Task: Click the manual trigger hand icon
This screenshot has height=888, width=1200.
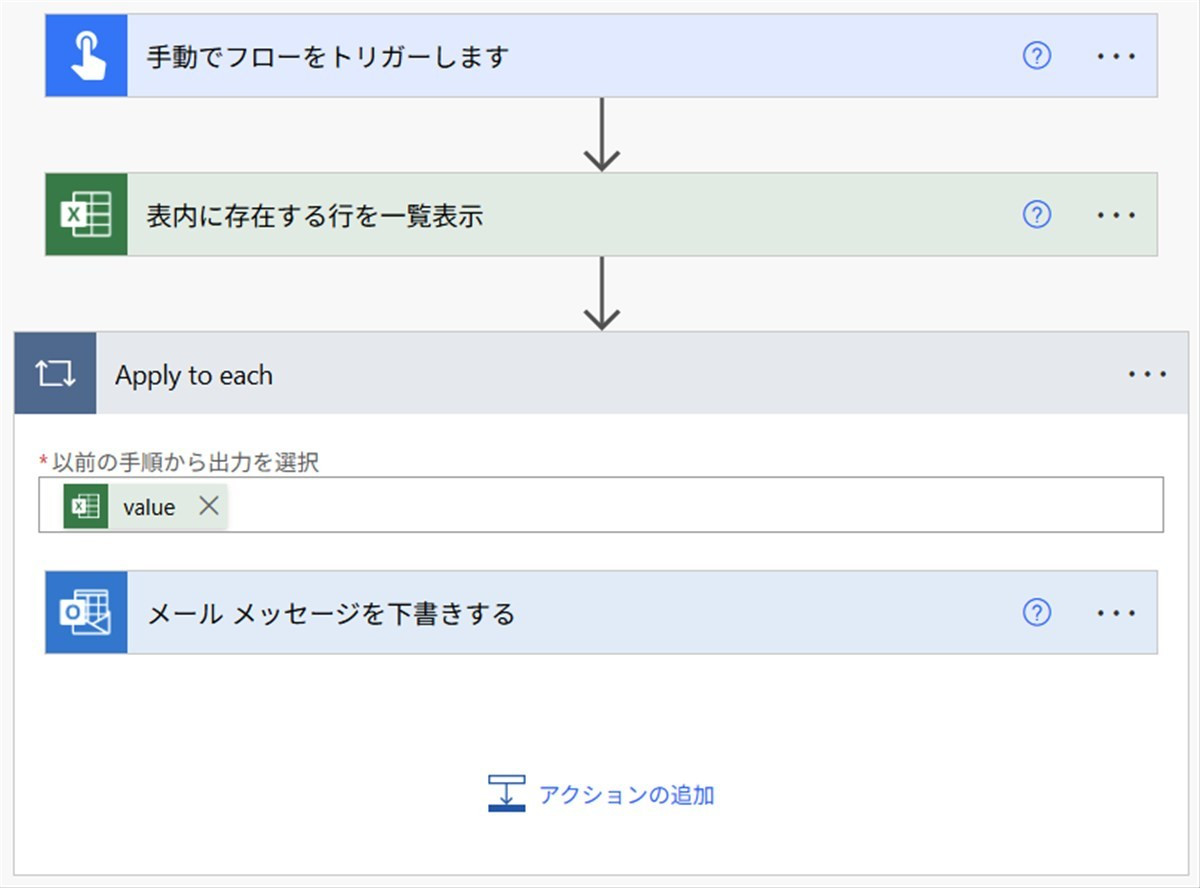Action: (x=86, y=56)
